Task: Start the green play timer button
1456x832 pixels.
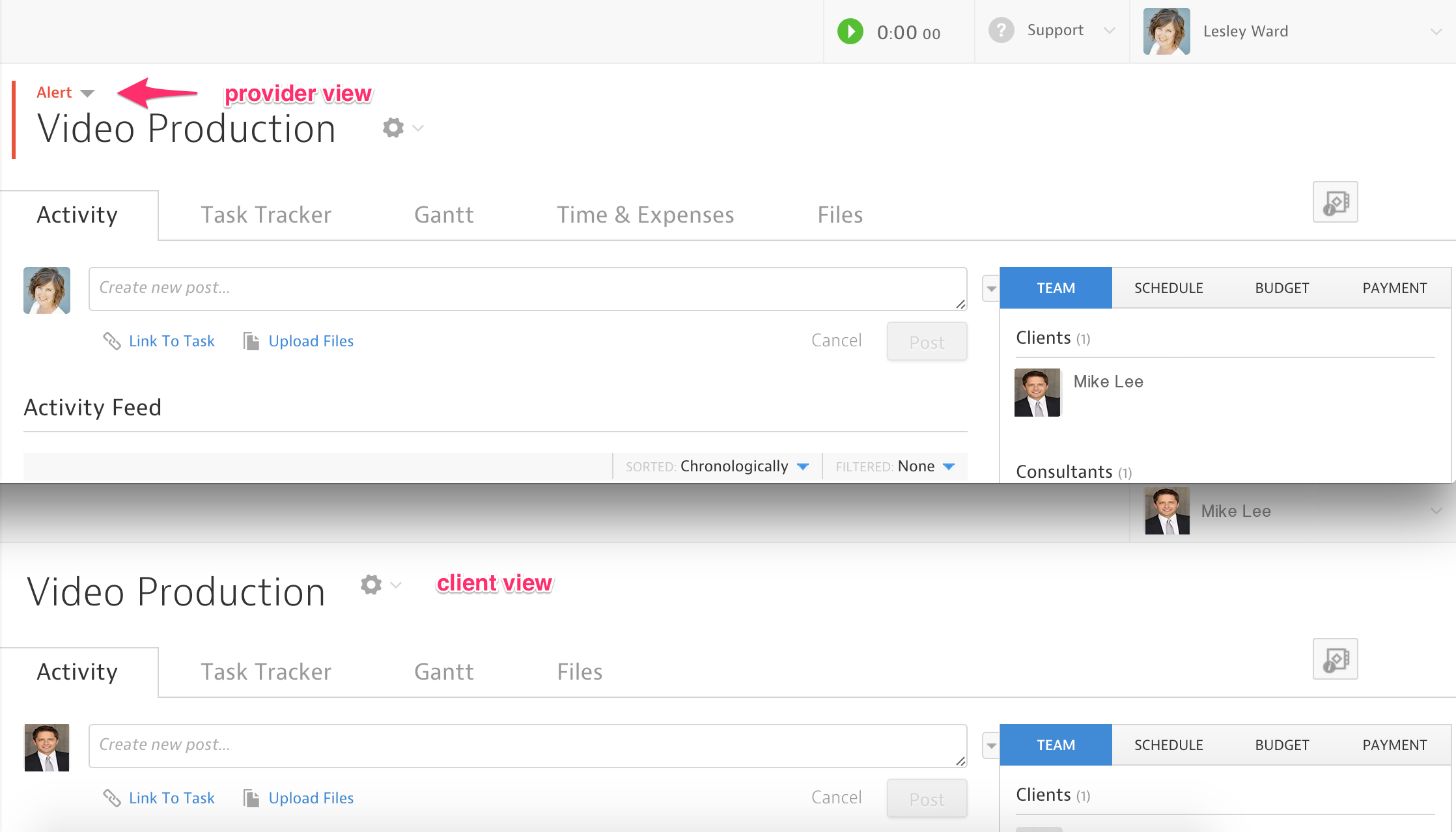Action: [850, 31]
